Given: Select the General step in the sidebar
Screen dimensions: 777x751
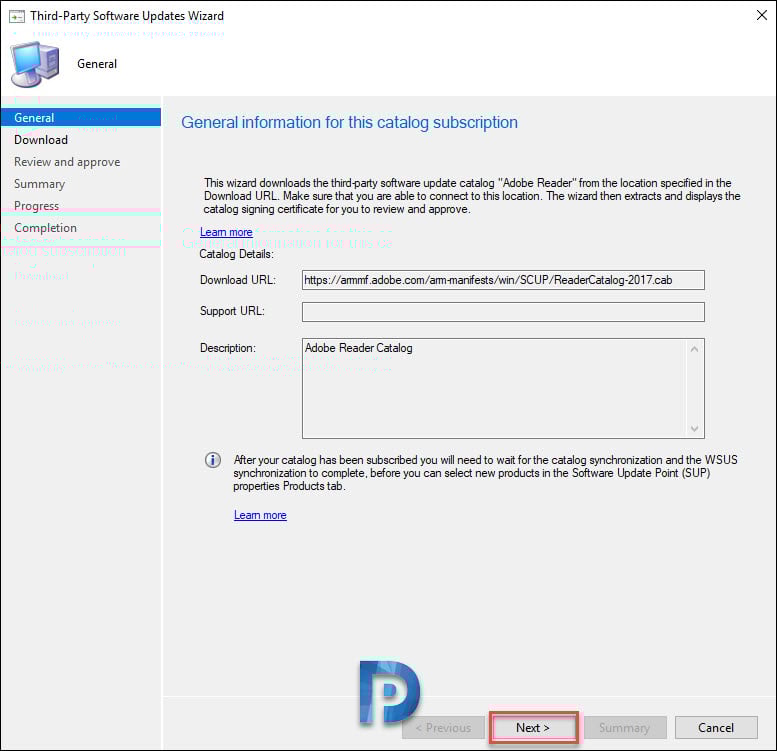Looking at the screenshot, I should tap(81, 117).
